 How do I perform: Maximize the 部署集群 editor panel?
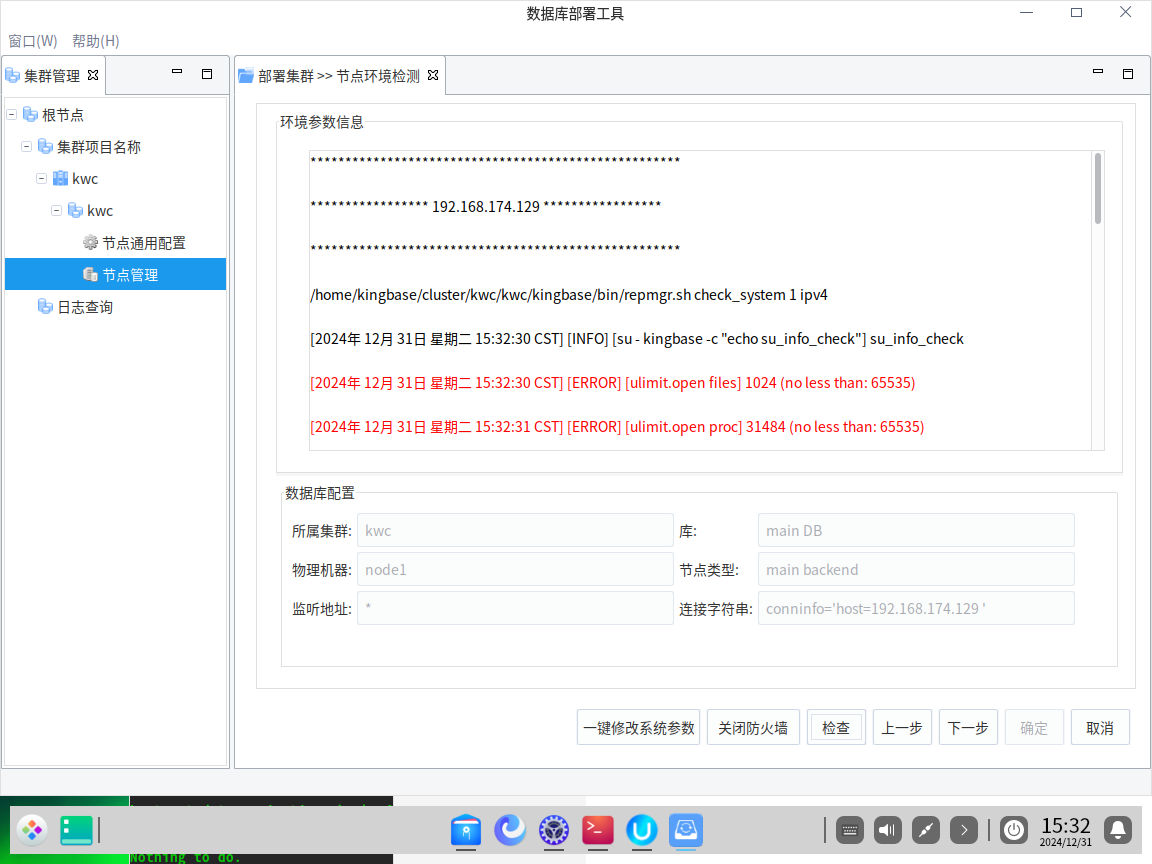(1127, 74)
